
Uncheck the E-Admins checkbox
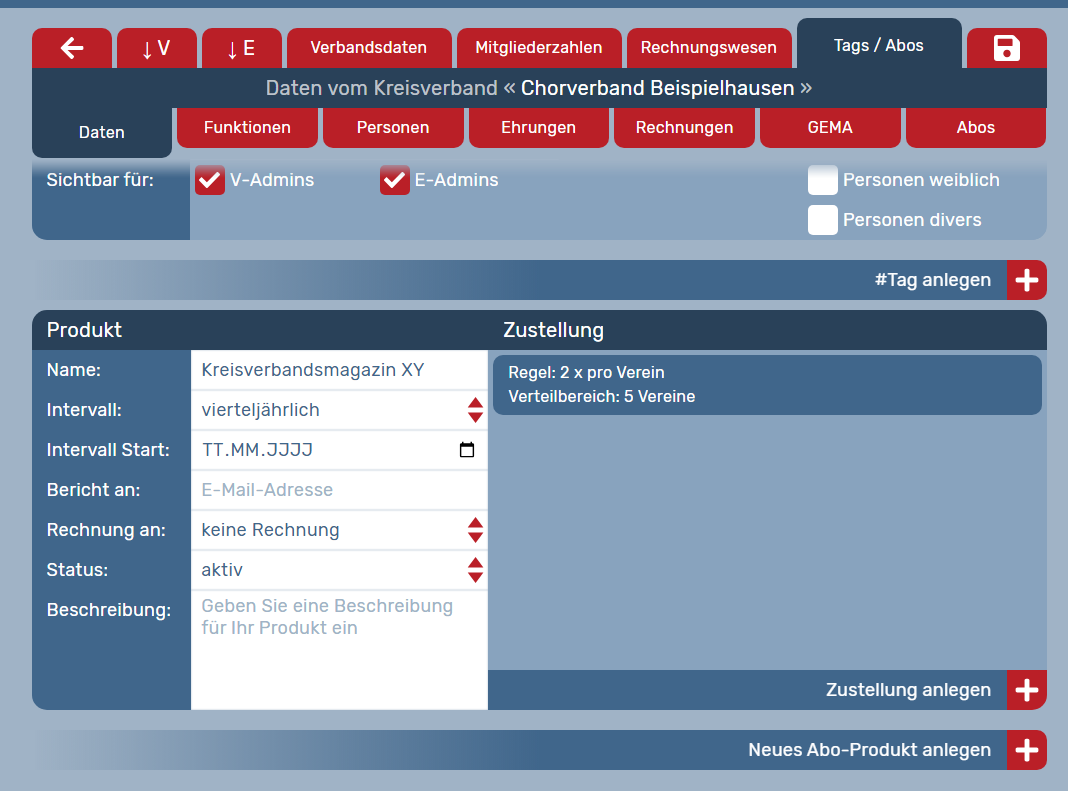click(x=395, y=181)
